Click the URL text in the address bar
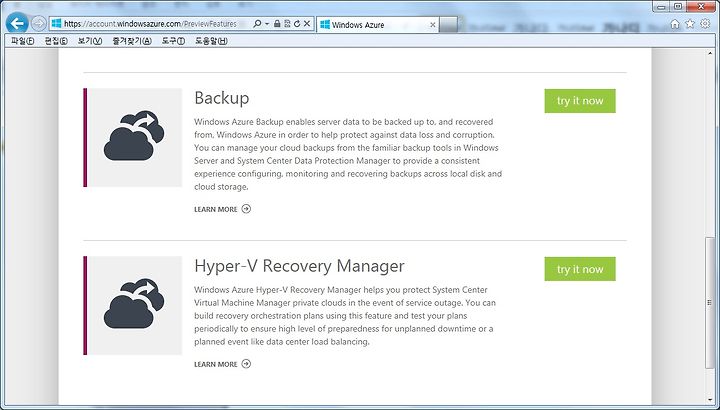Viewport: 720px width, 410px height. 150,24
